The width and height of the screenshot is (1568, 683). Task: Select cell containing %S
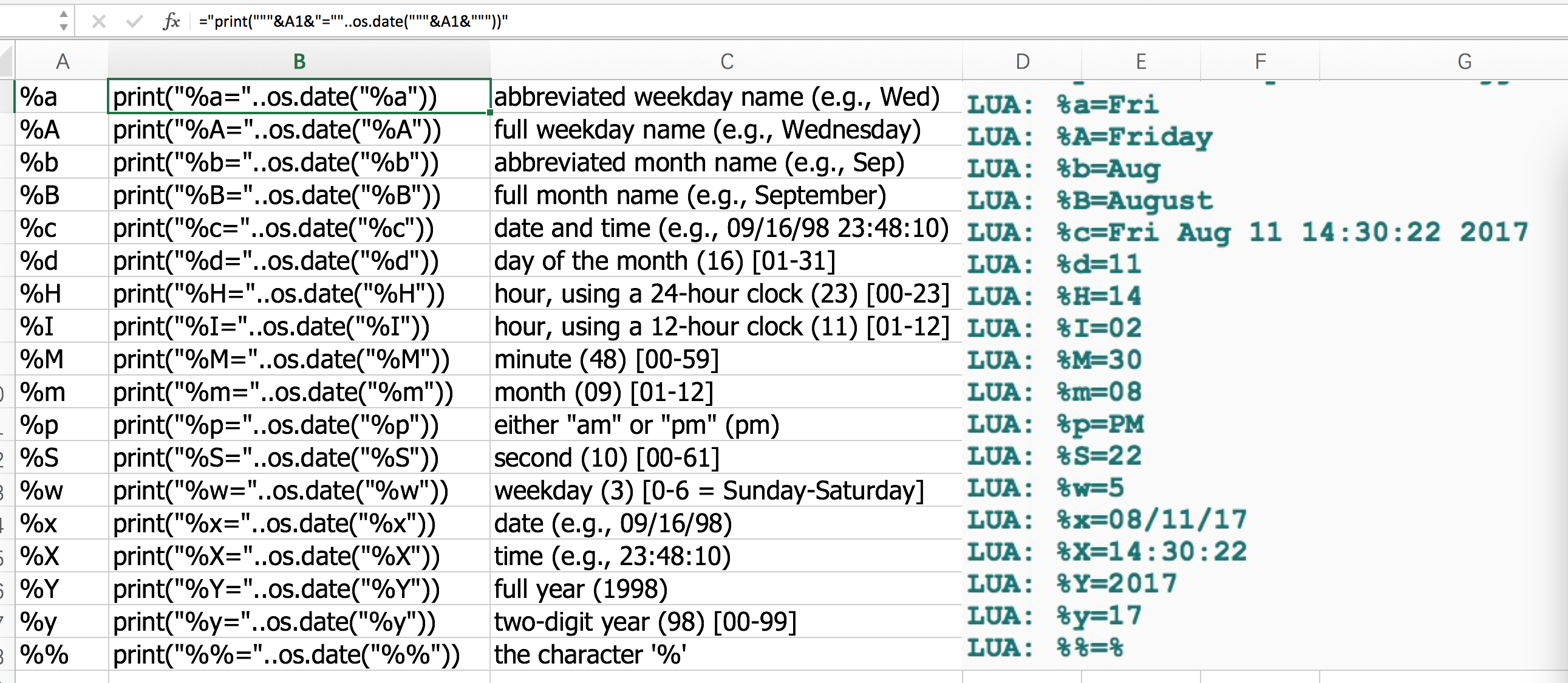click(x=61, y=458)
